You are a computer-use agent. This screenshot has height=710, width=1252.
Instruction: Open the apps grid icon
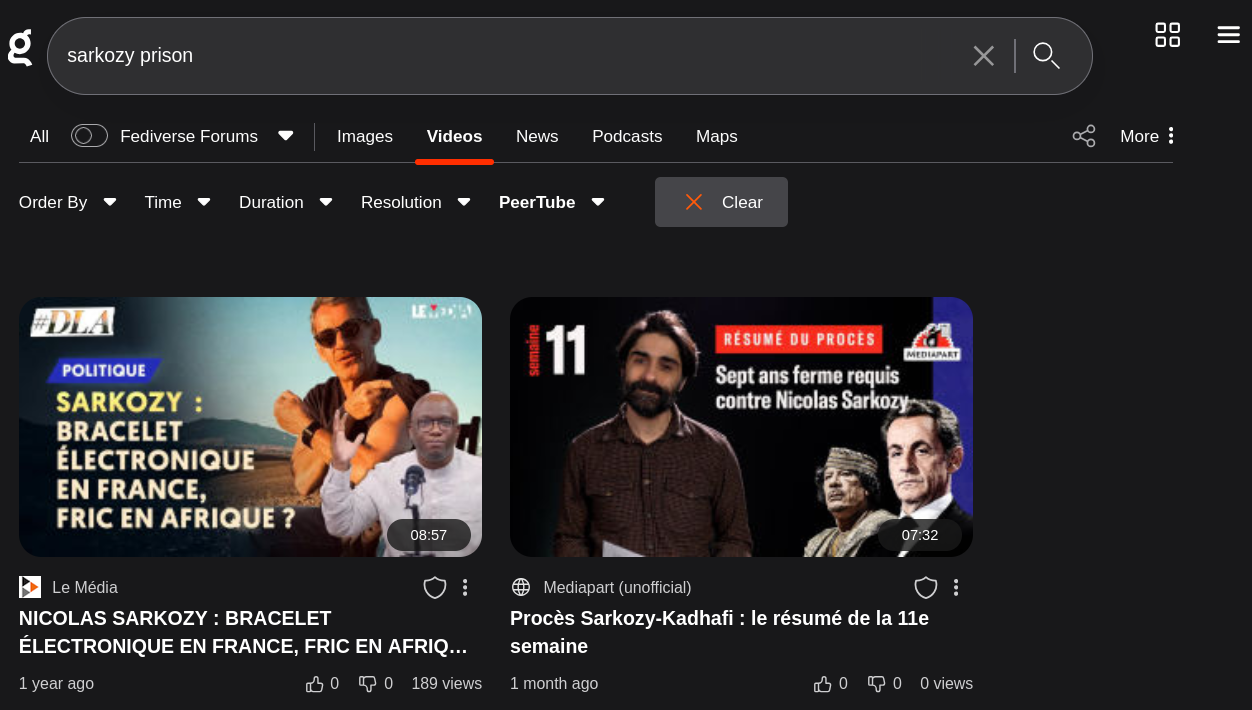(x=1167, y=35)
